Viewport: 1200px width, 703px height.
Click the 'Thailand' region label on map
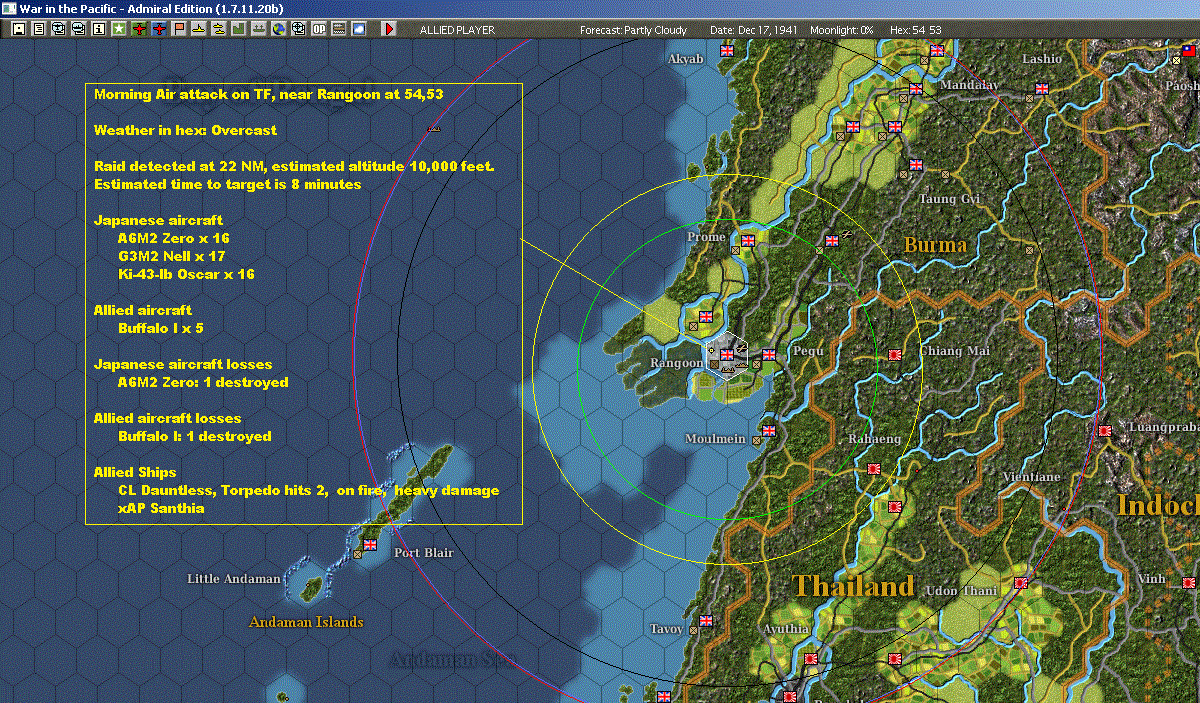pyautogui.click(x=853, y=585)
